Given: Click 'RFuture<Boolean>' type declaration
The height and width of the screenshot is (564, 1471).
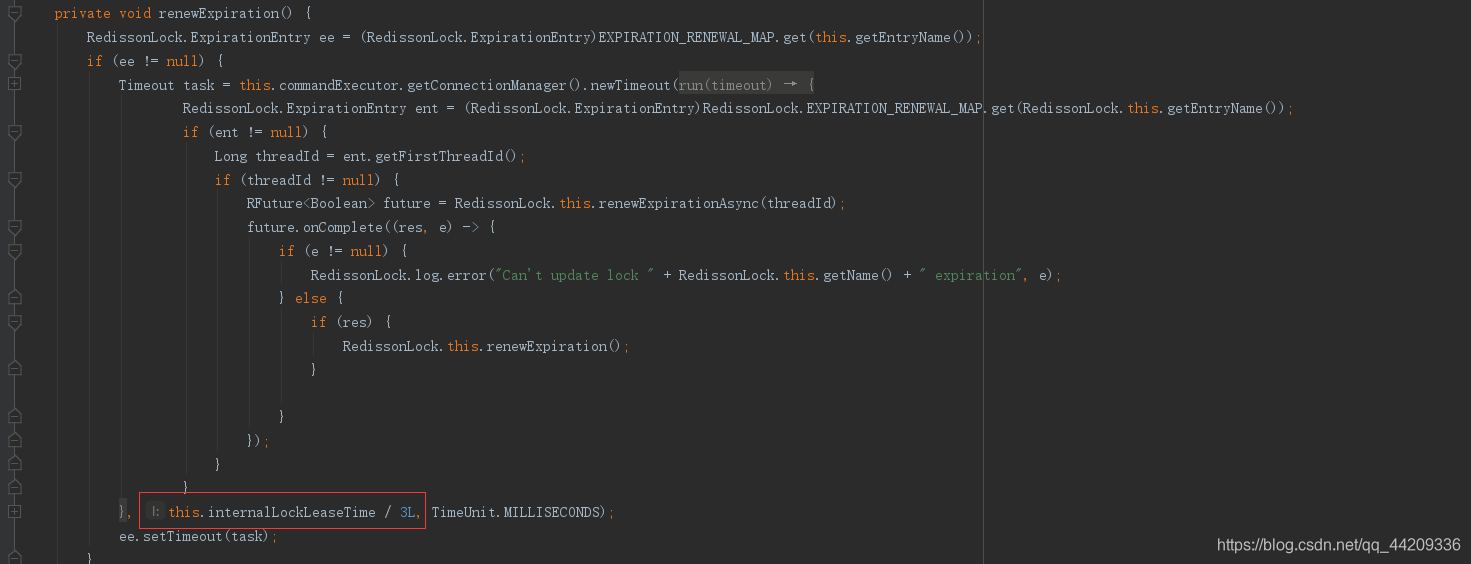Looking at the screenshot, I should tap(310, 203).
